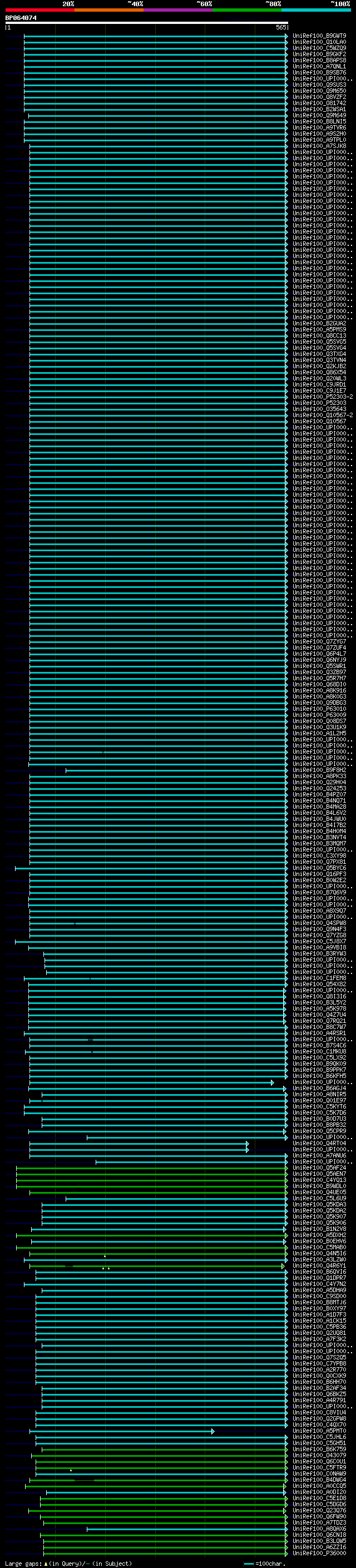Screen dimensions: 356x1568
Task: Click hit label UniRef100_A2R770
Action: tap(319, 1370)
